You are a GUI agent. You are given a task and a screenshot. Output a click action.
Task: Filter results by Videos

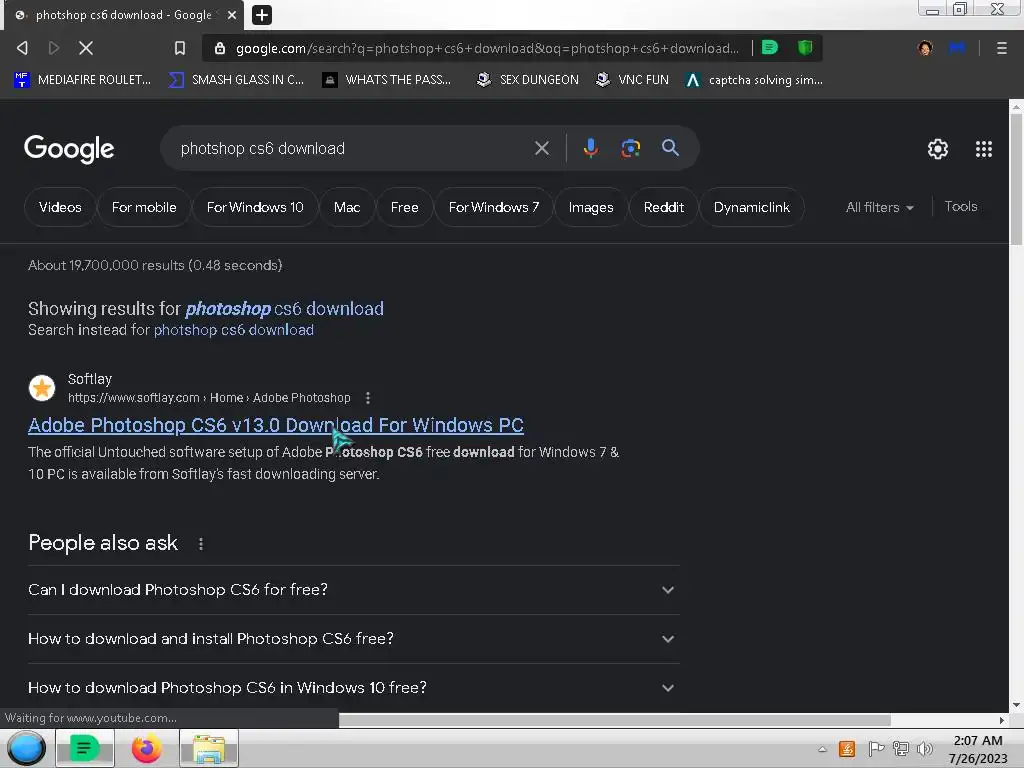point(60,207)
